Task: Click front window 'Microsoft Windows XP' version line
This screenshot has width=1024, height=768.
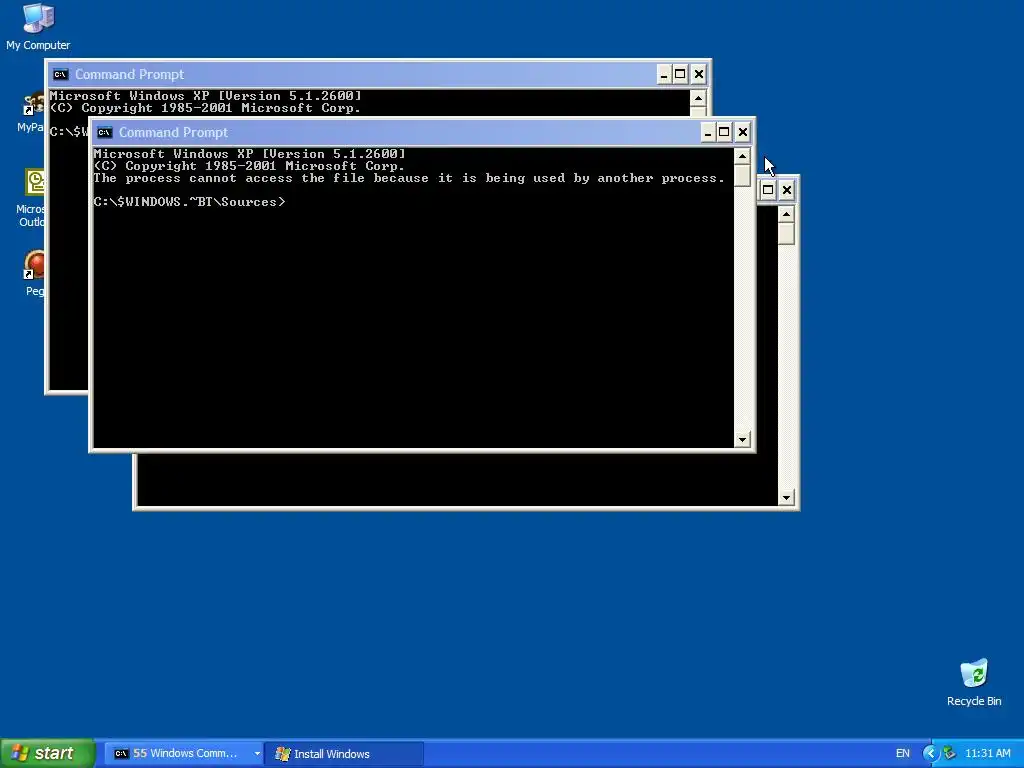Action: coord(249,154)
